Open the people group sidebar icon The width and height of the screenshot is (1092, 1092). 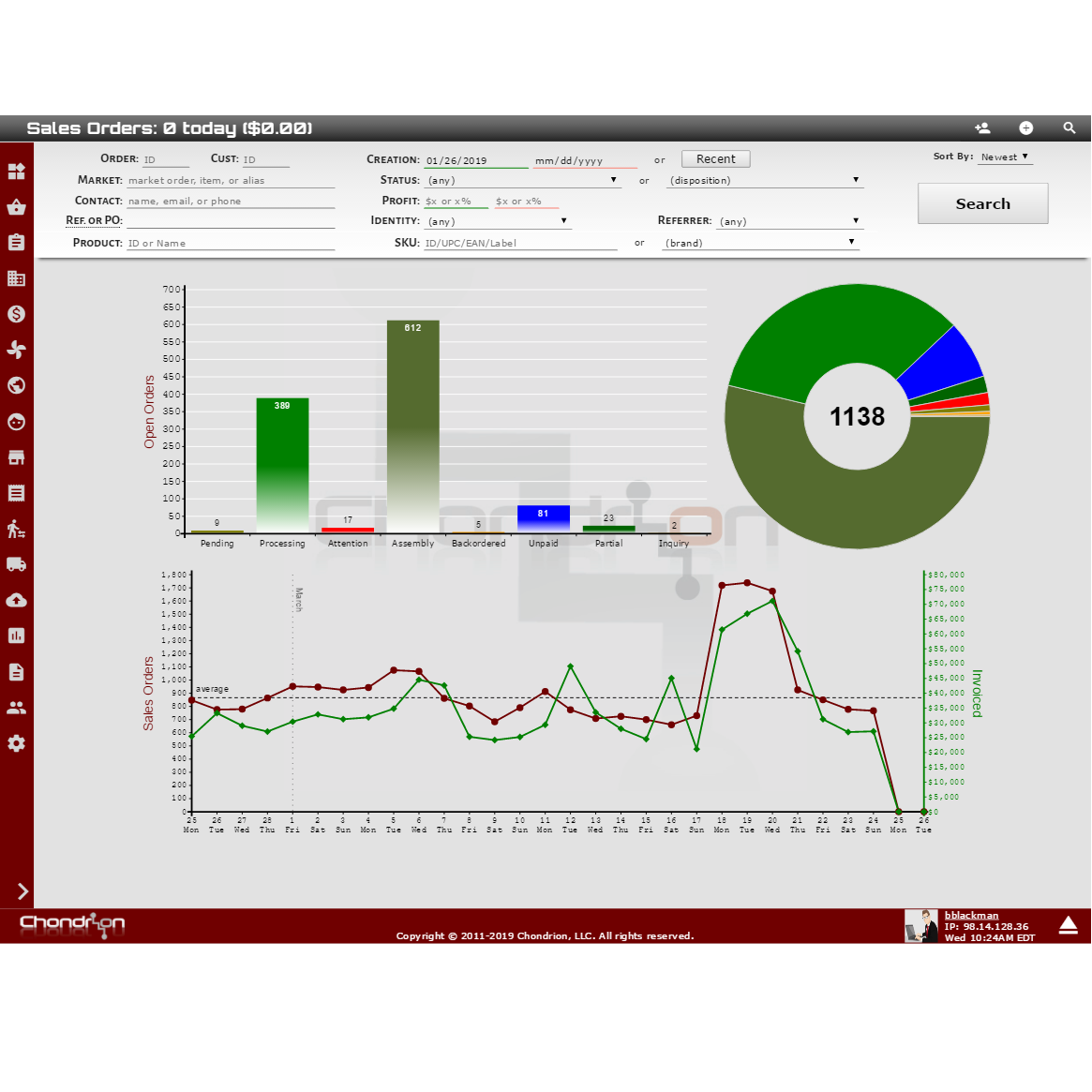17,708
